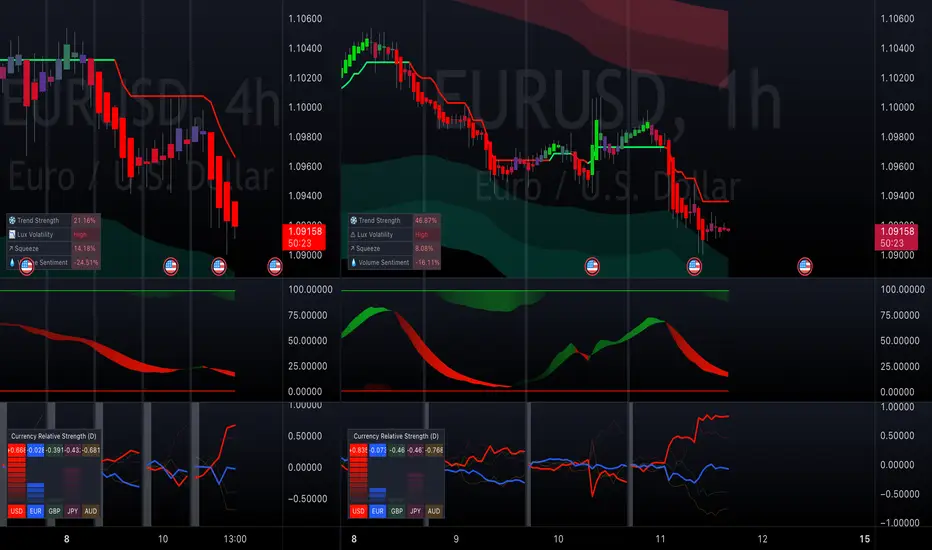
Task: Click date 11 on the 1h time axis
Action: point(660,539)
